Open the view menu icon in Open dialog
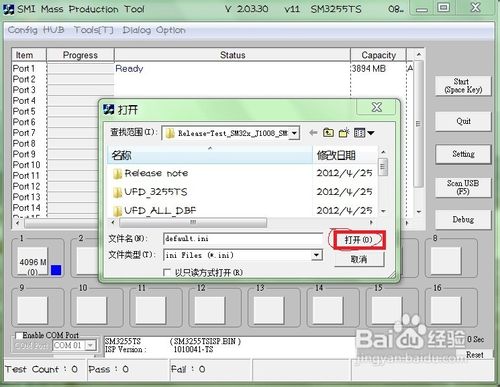The height and width of the screenshot is (387, 500). coord(364,133)
